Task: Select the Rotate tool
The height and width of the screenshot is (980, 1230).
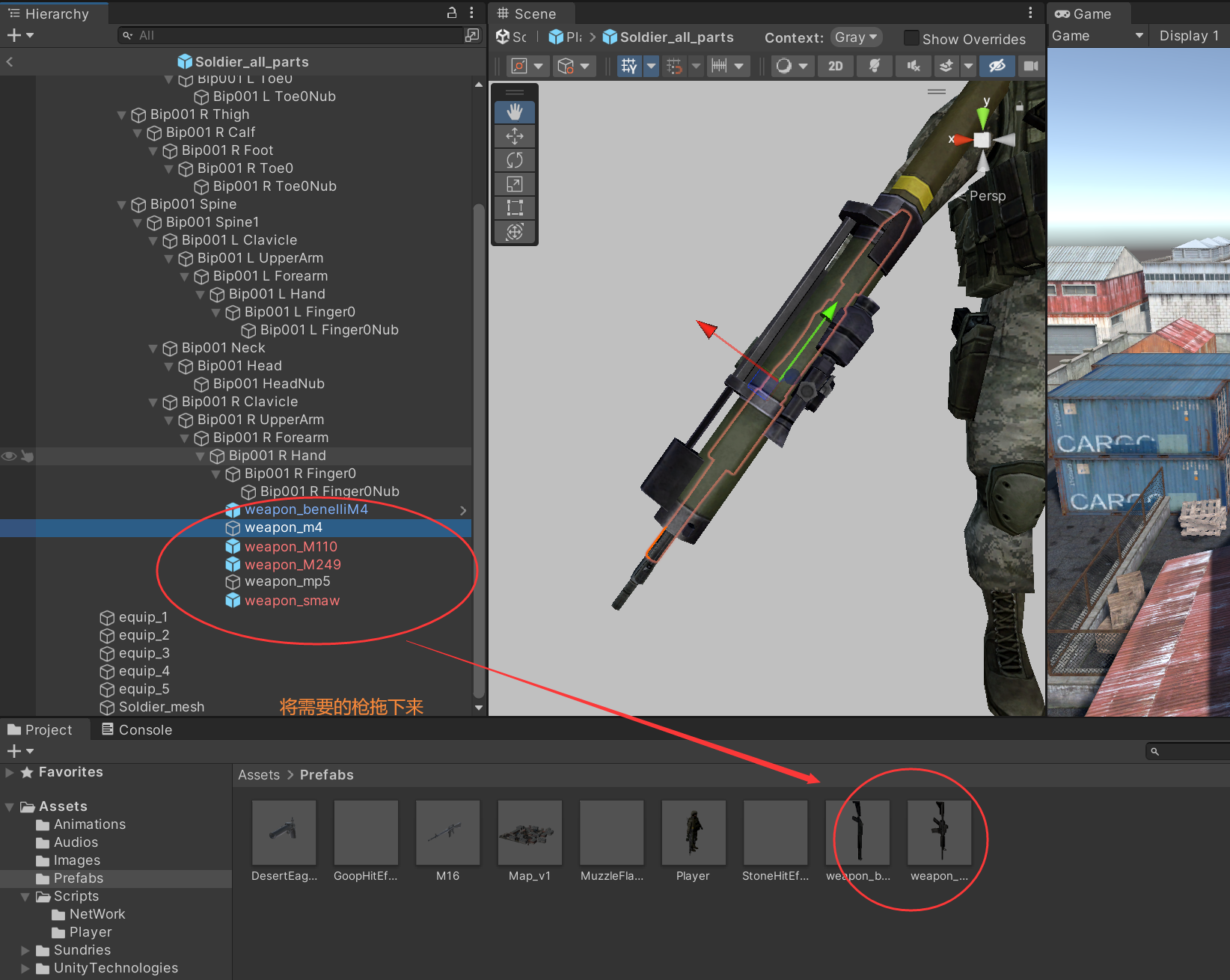Action: [515, 160]
